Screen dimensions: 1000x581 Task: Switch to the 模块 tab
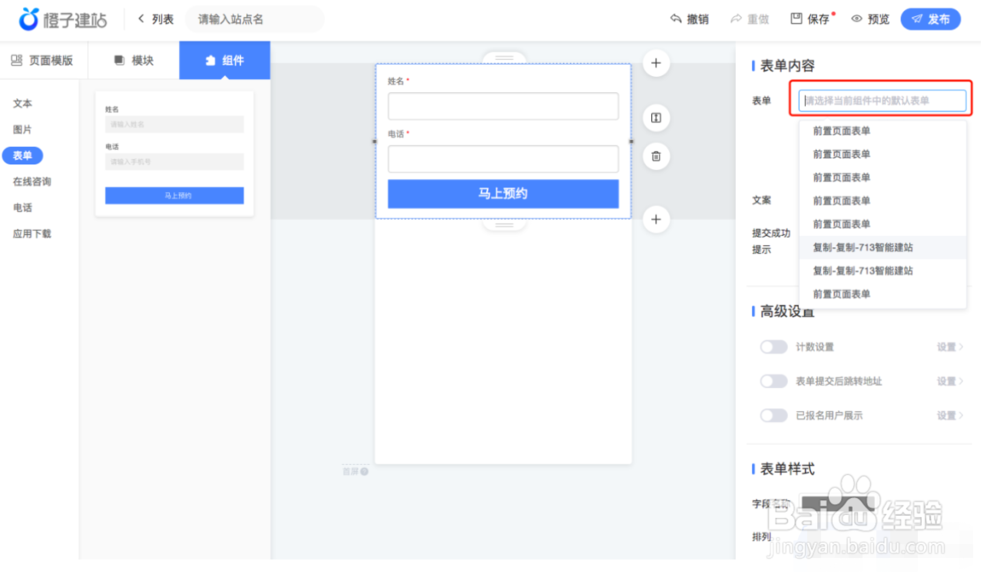pyautogui.click(x=133, y=60)
